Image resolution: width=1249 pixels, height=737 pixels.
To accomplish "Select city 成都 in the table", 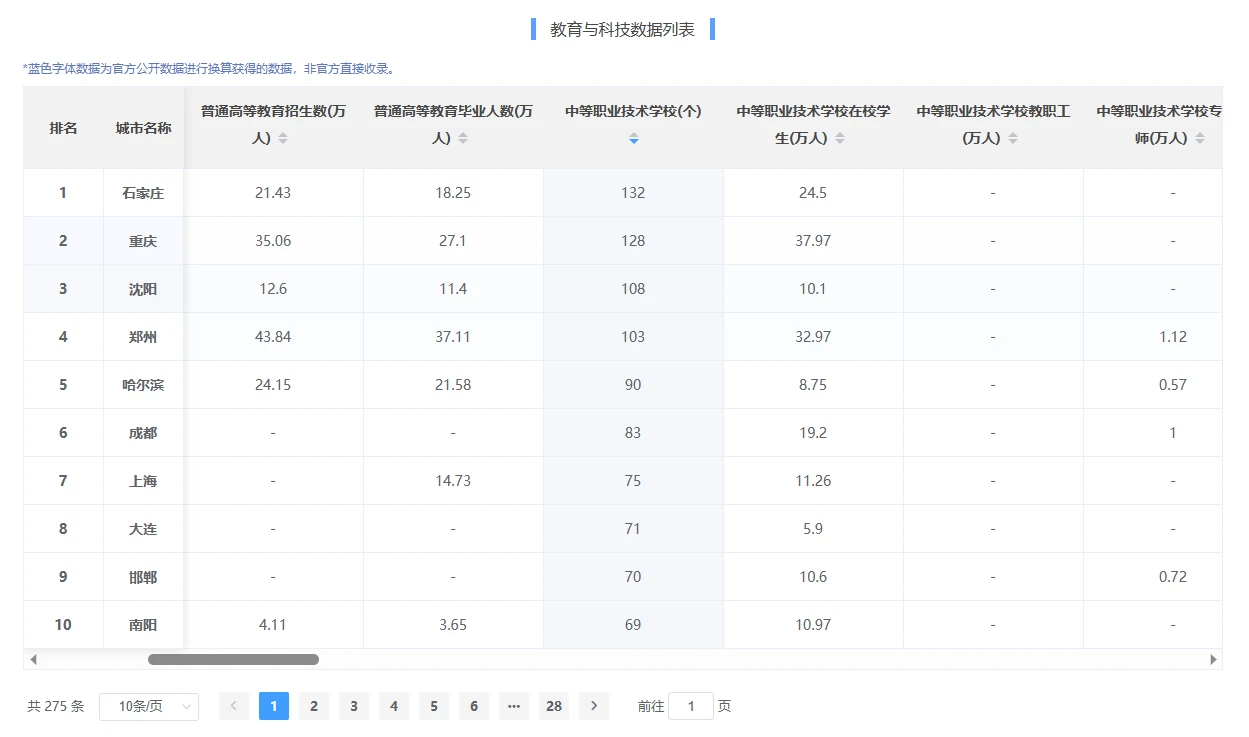I will pyautogui.click(x=143, y=433).
